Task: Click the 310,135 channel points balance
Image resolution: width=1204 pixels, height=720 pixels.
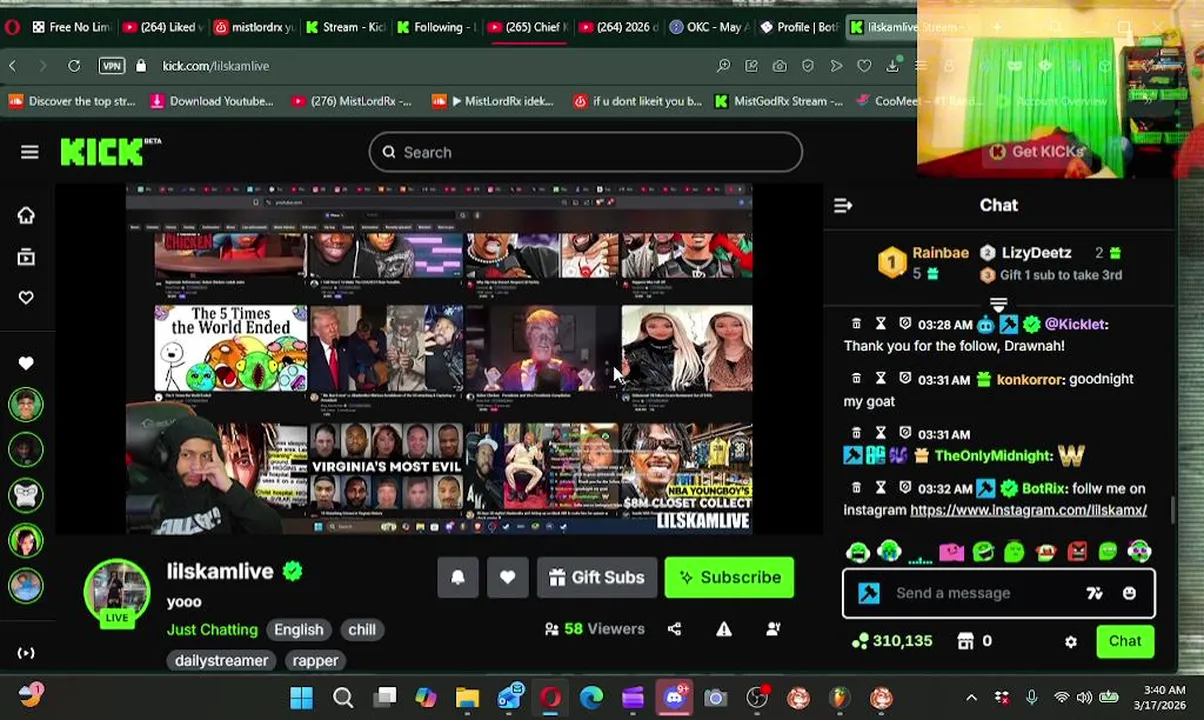Action: 892,641
